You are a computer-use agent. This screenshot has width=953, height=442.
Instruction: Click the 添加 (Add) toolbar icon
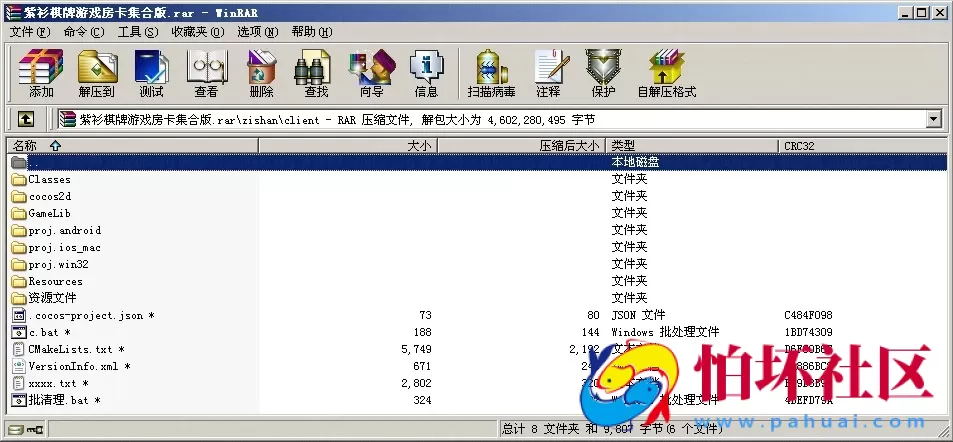tap(41, 73)
